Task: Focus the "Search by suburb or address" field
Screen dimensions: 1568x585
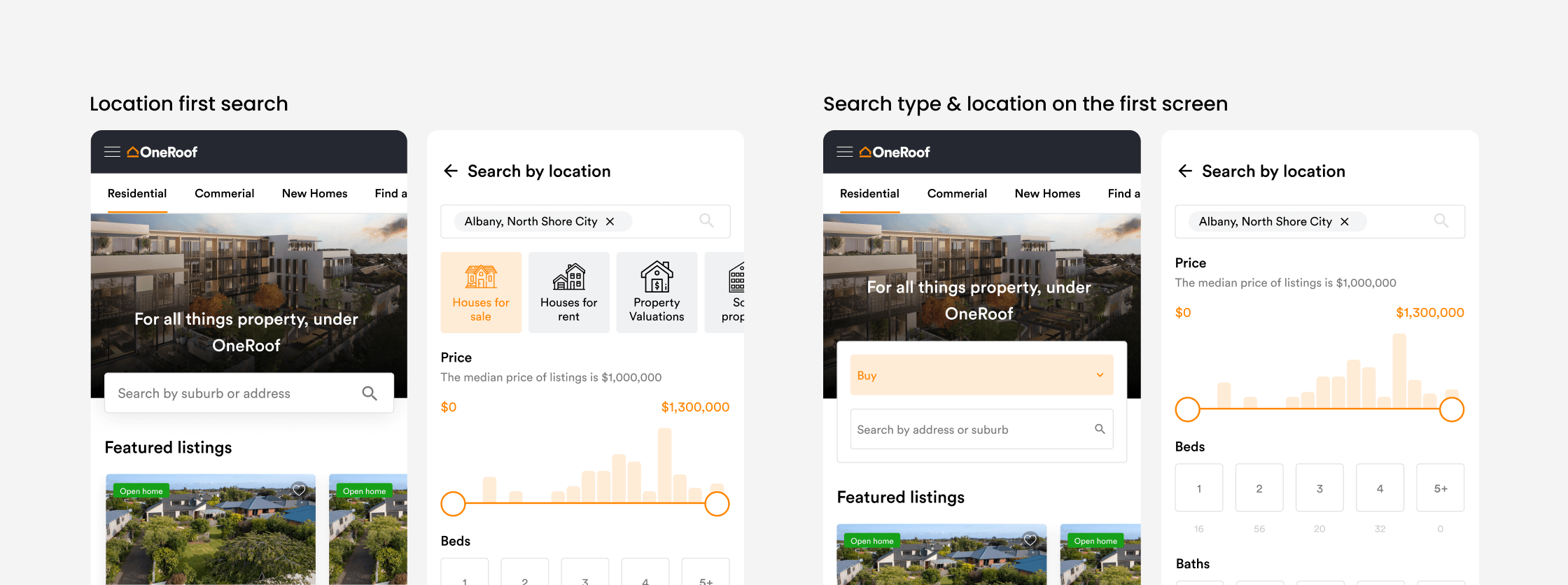Action: tap(249, 393)
